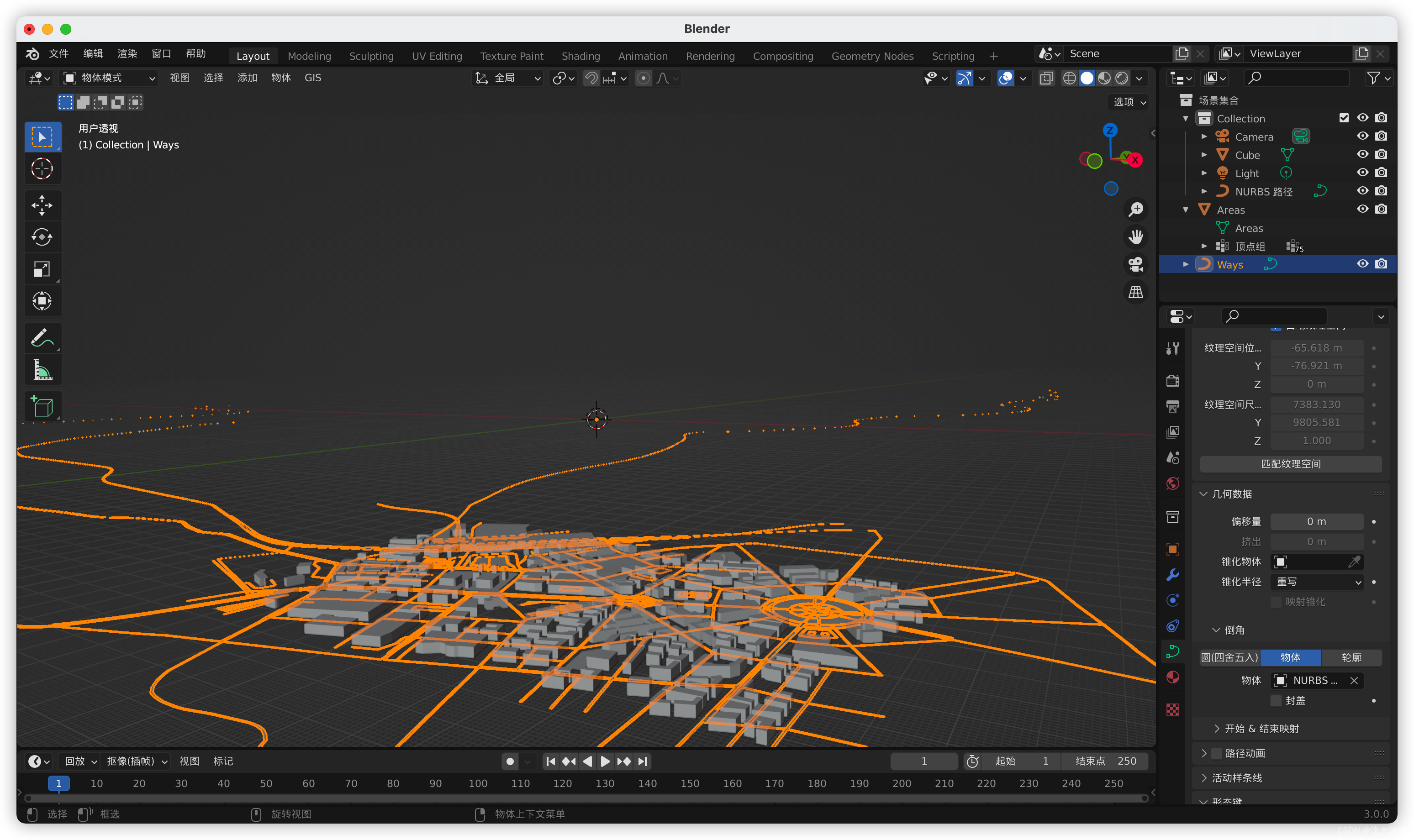Select the Annotate pencil tool
Screen dimensions: 1414x840
click(42, 338)
